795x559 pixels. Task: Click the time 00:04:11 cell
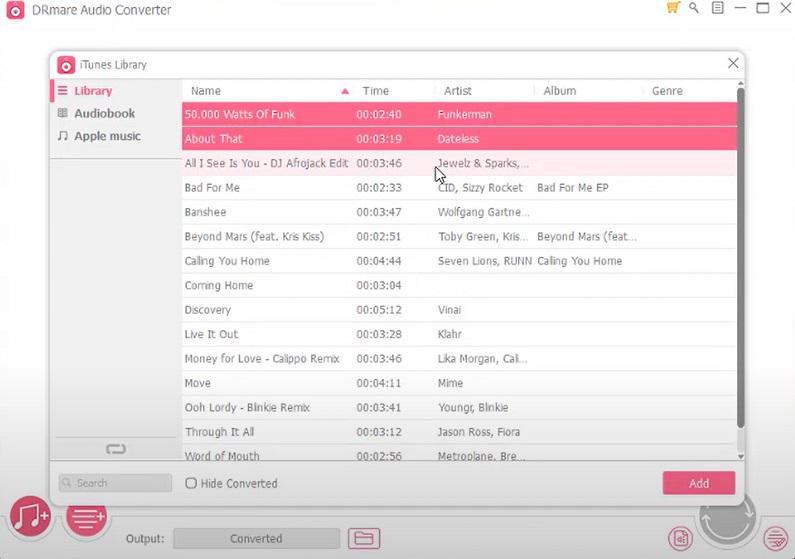point(379,383)
